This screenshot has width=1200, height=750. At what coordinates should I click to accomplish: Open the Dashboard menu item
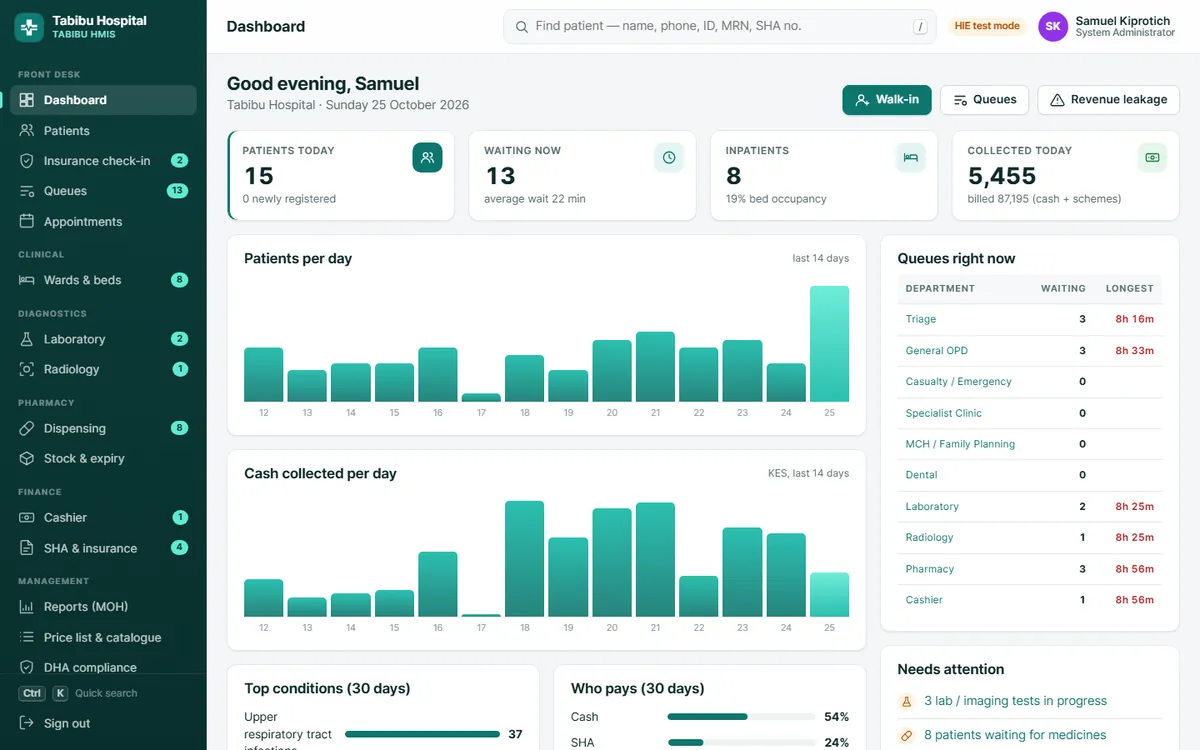103,100
